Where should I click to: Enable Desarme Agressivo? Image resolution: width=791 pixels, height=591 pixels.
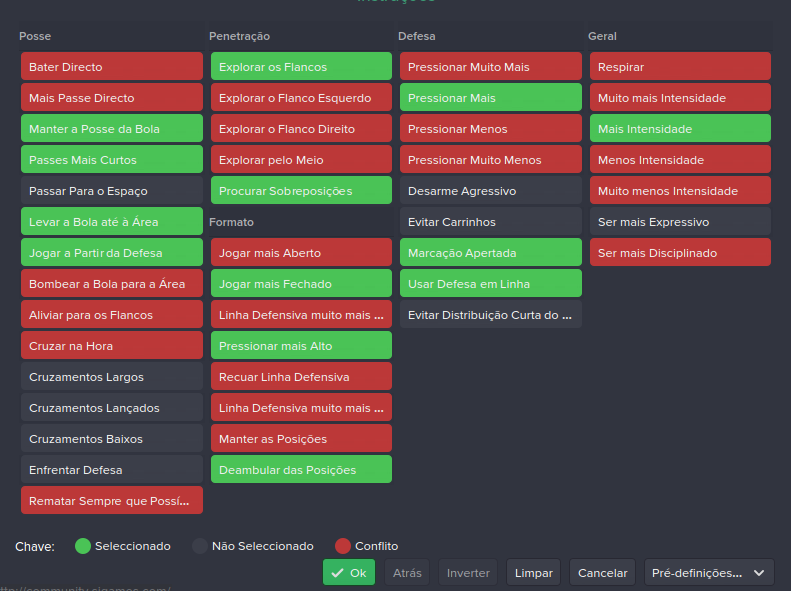tap(491, 191)
